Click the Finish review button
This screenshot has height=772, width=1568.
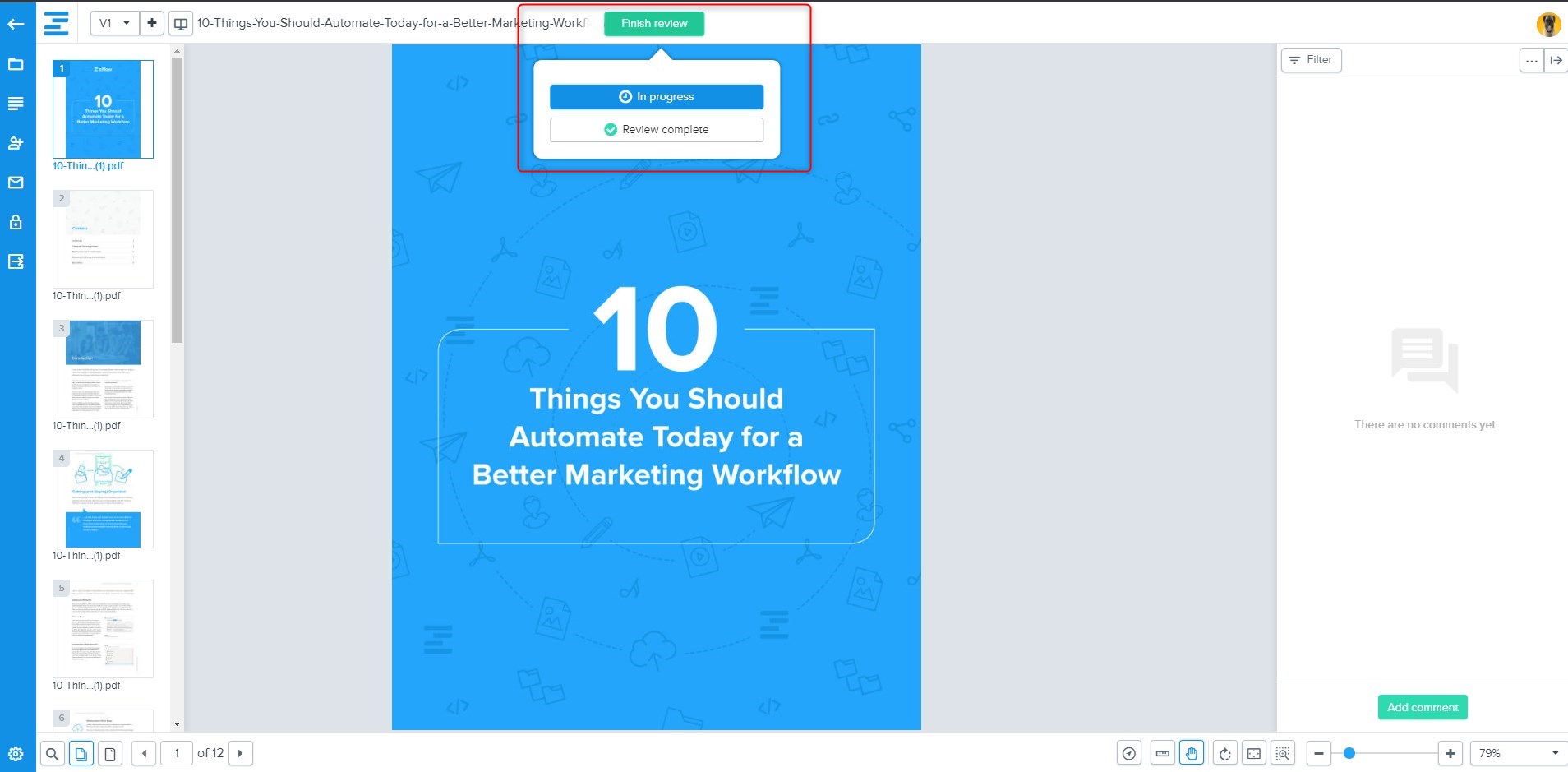[653, 24]
